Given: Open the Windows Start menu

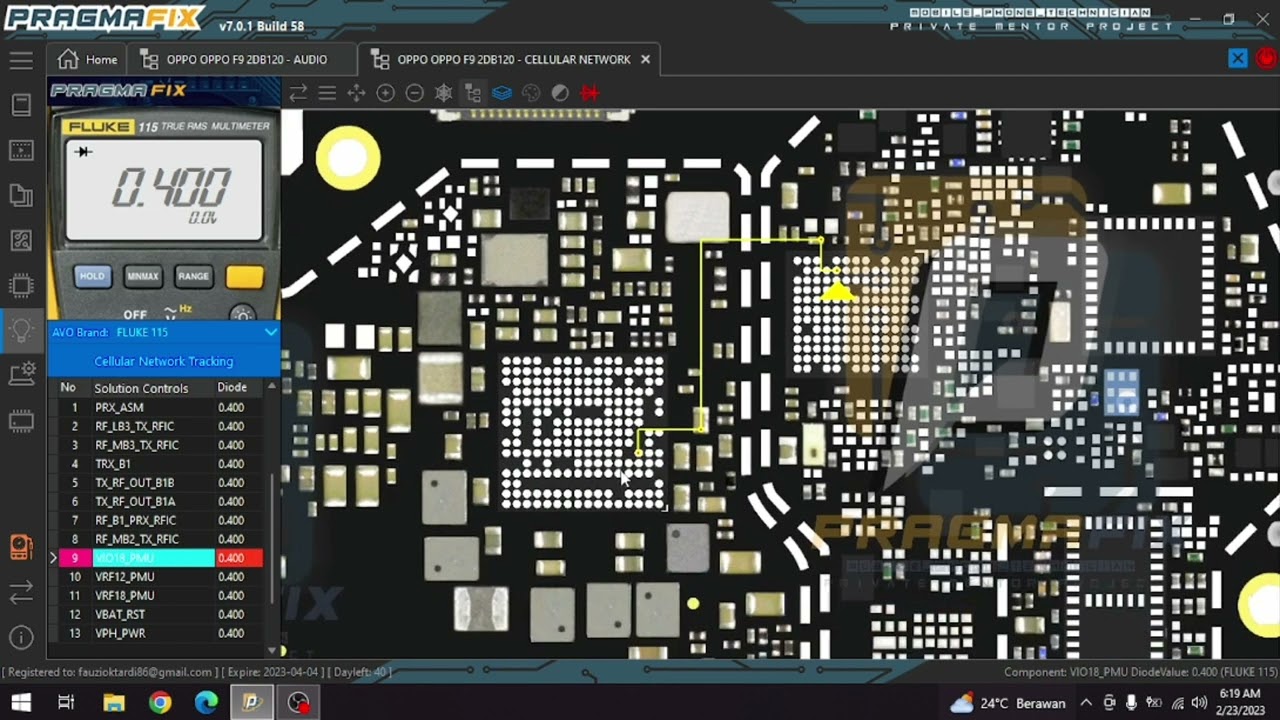Looking at the screenshot, I should tap(20, 703).
